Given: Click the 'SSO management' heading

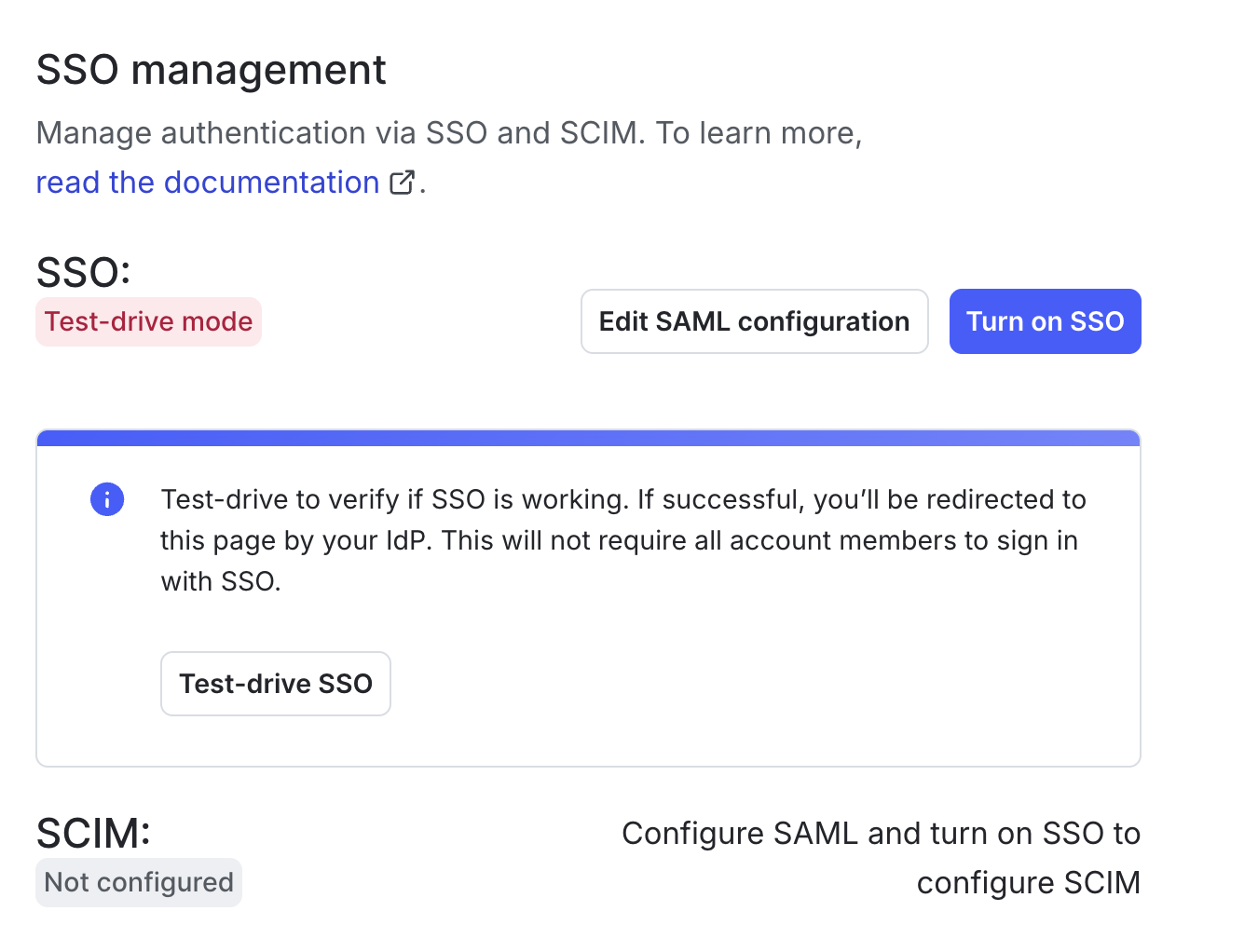Looking at the screenshot, I should pos(211,69).
